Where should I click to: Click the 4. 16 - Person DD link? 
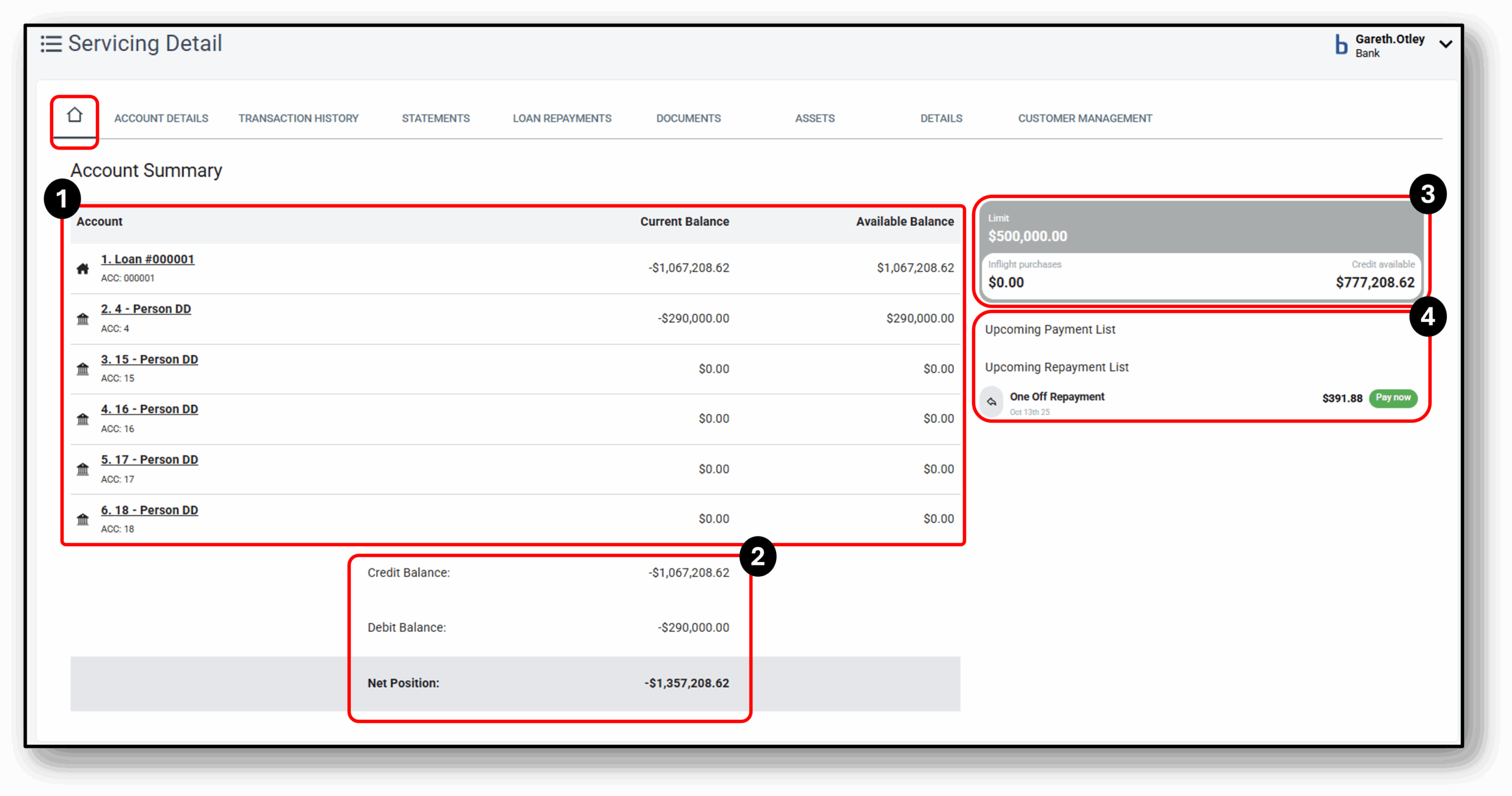click(x=149, y=409)
